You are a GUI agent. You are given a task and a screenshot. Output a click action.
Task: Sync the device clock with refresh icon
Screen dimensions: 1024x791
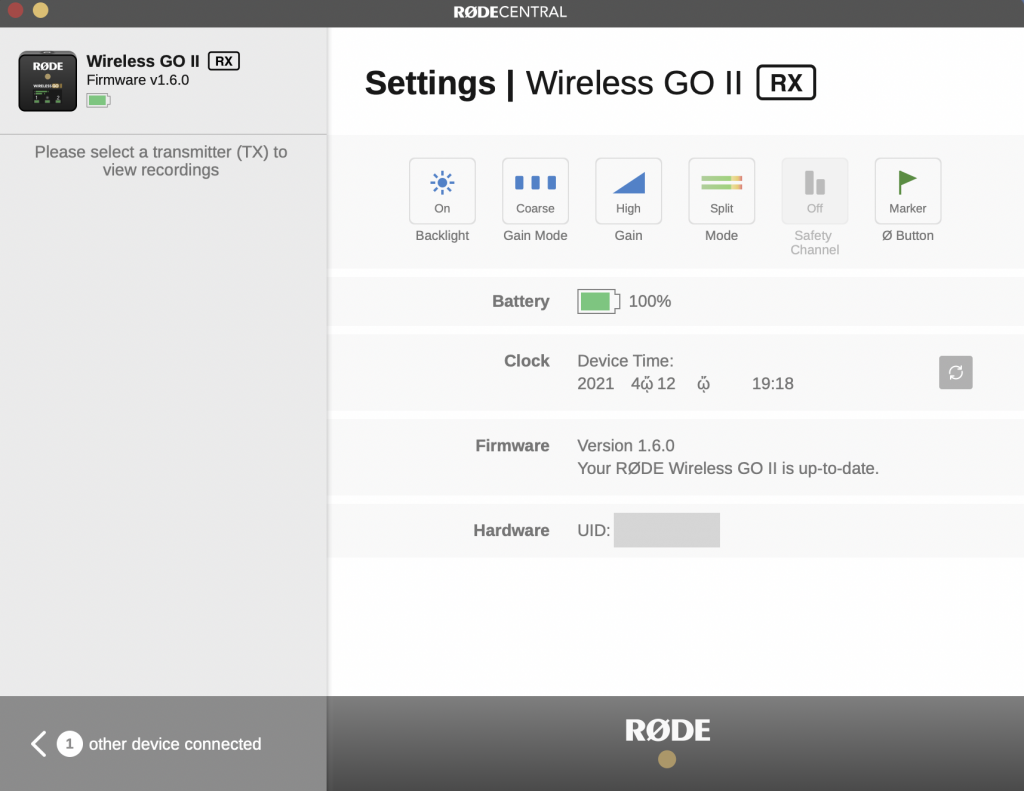[x=955, y=372]
